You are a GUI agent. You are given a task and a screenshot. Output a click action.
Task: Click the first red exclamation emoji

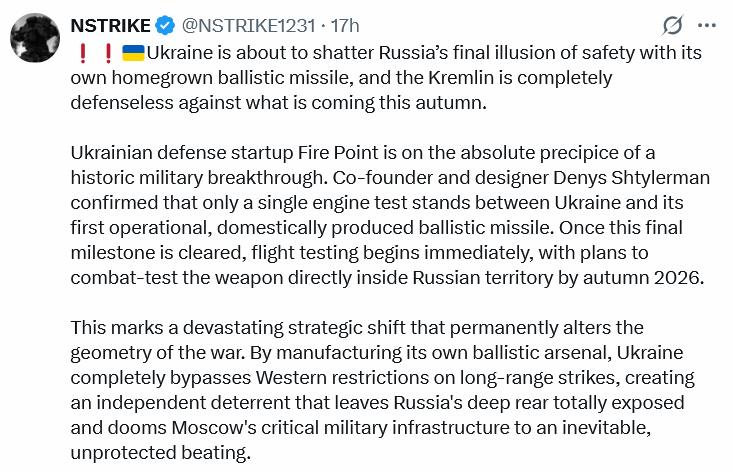[83, 53]
